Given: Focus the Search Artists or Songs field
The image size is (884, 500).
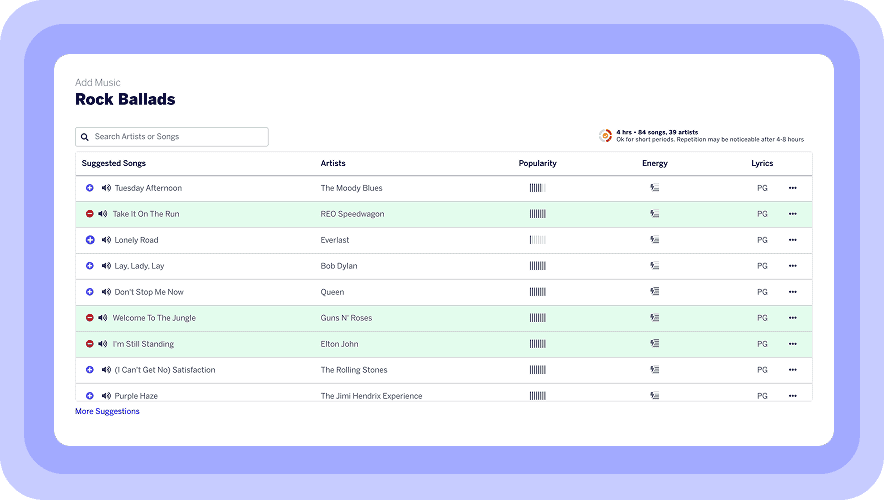Looking at the screenshot, I should pyautogui.click(x=172, y=137).
